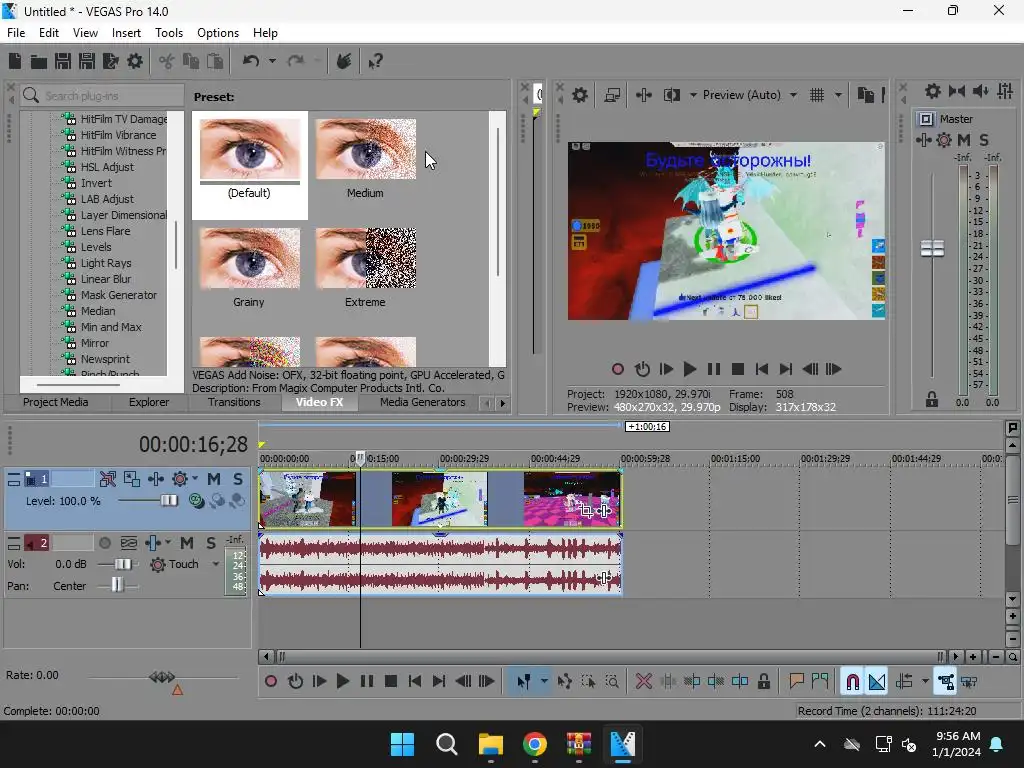This screenshot has height=768, width=1024.
Task: Open Edit tool selector dropdown arrow
Action: tap(544, 682)
